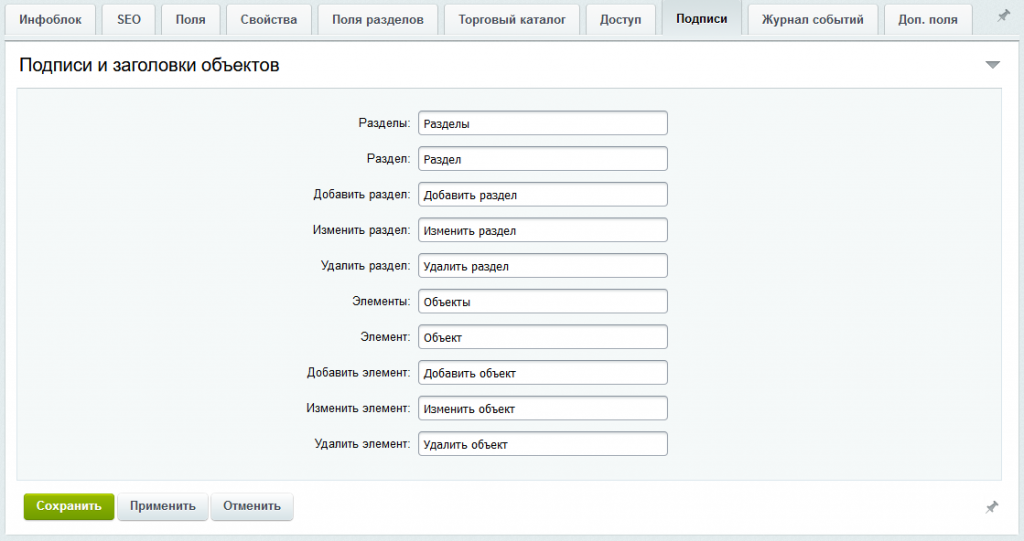
Task: Switch to the Доступ tab
Action: tap(620, 20)
